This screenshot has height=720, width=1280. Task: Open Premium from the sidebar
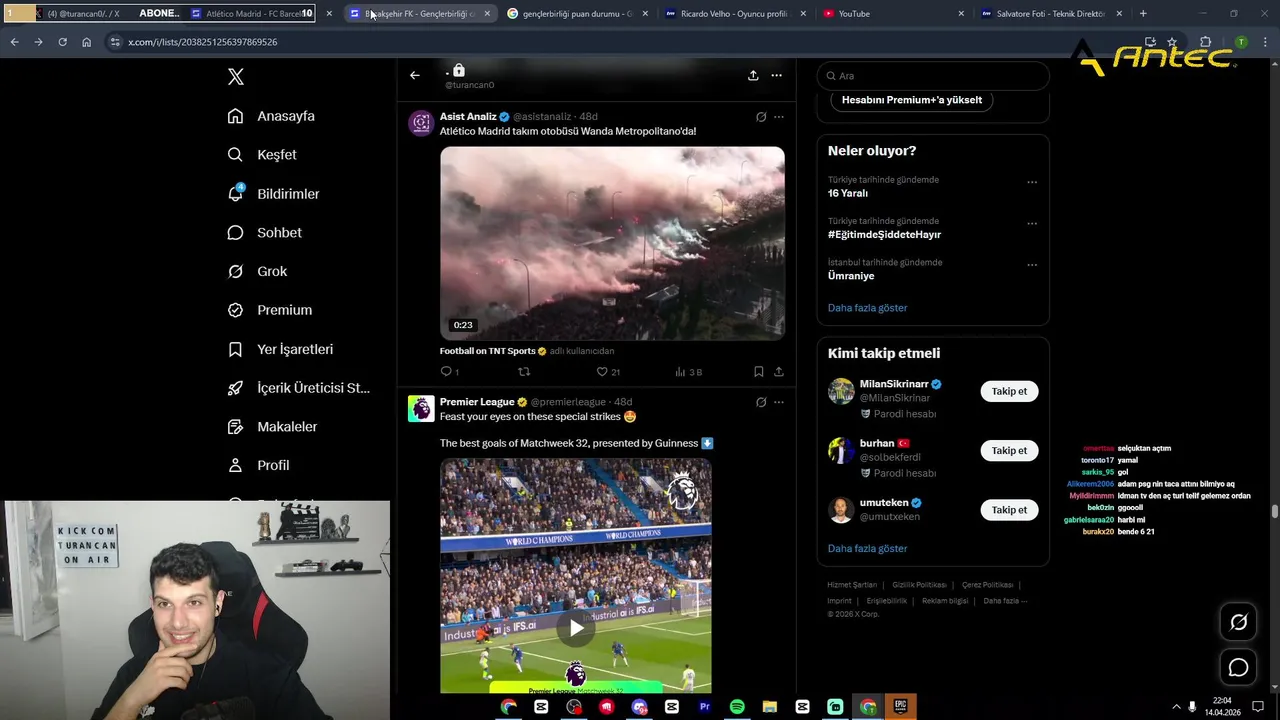[x=270, y=310]
